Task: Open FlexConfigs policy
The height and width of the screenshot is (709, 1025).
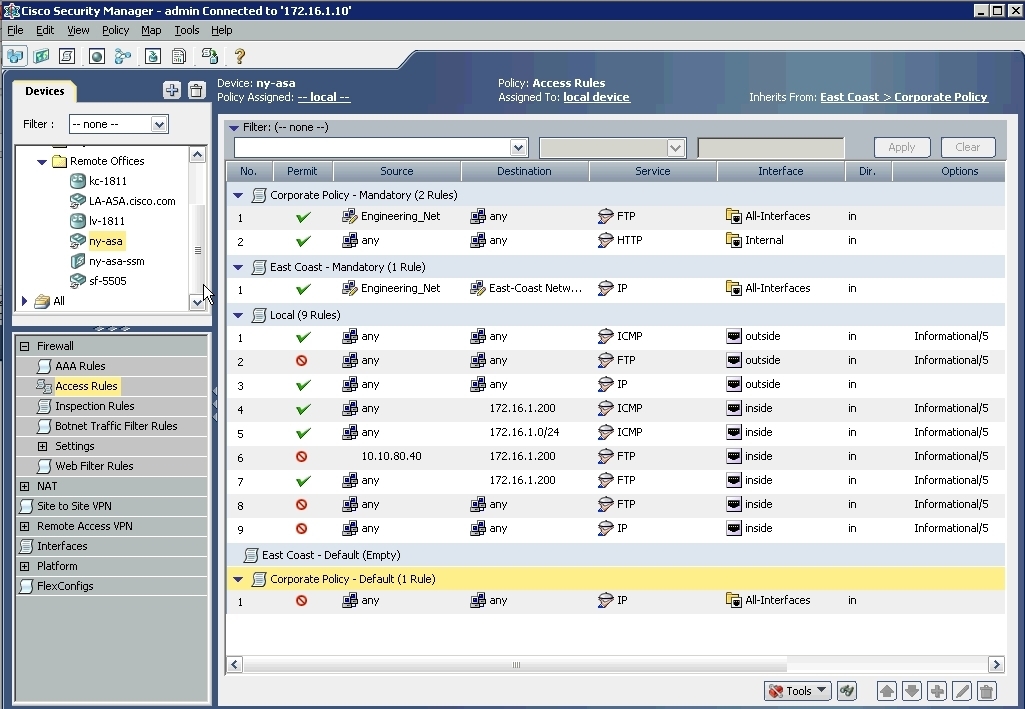Action: pyautogui.click(x=65, y=586)
